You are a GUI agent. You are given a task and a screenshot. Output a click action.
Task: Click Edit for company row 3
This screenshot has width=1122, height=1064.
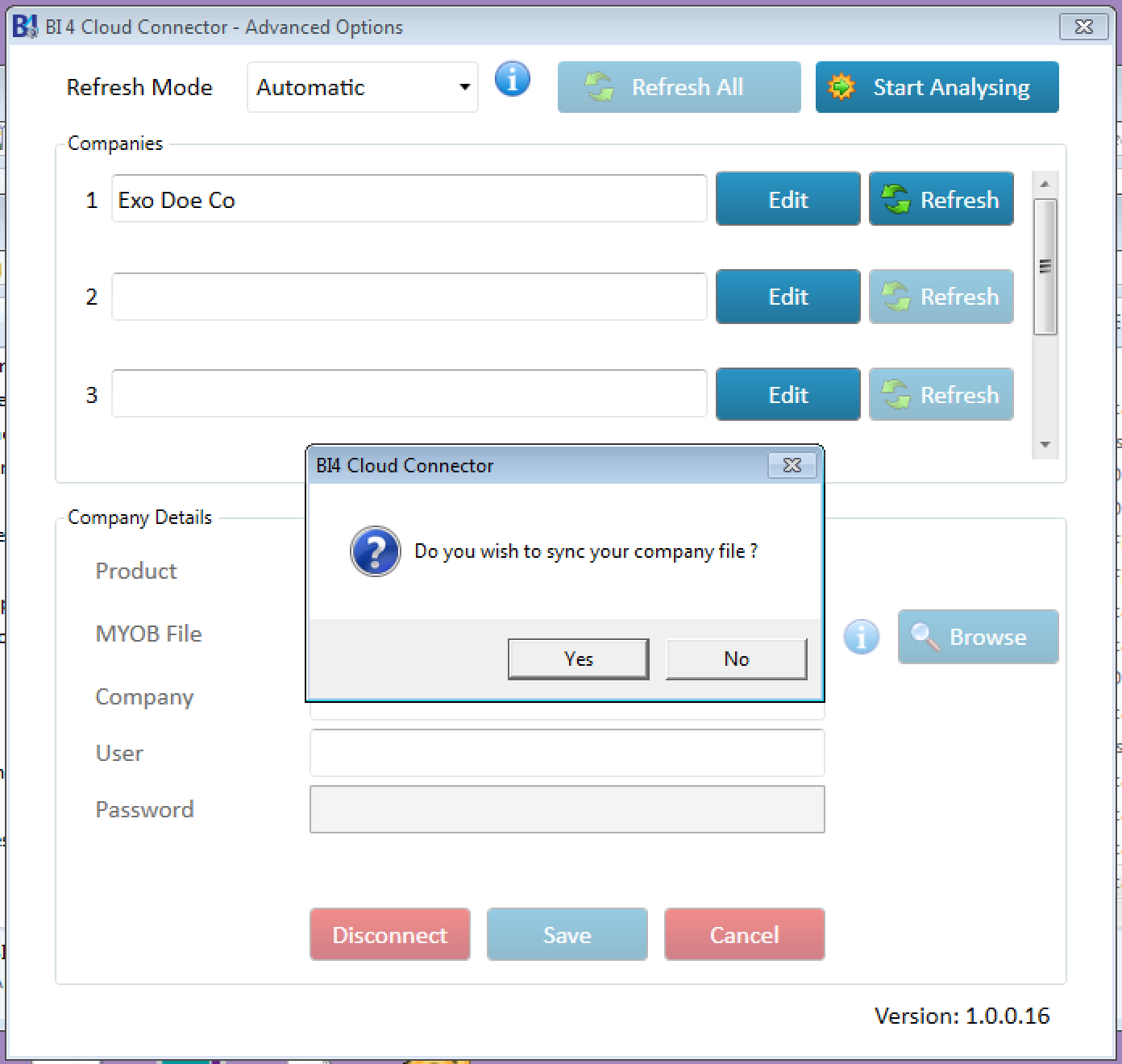coord(787,394)
